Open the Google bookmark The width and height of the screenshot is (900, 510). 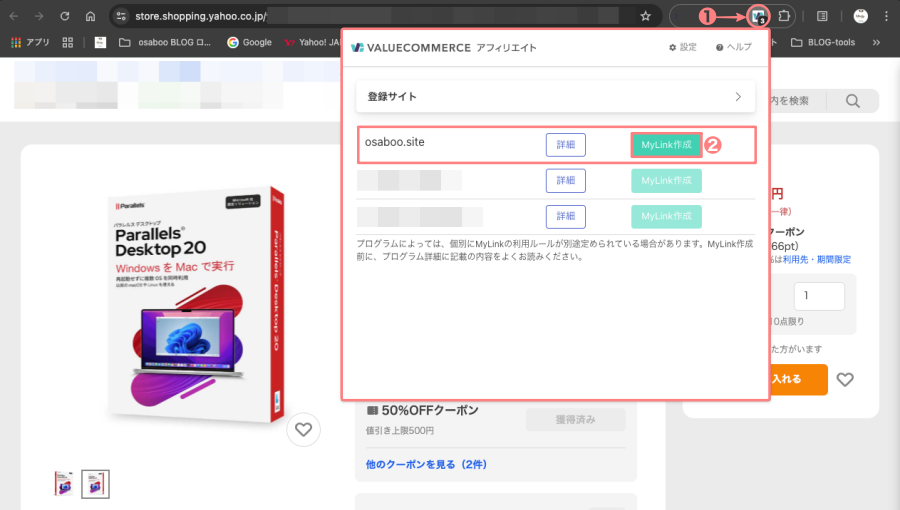(250, 42)
